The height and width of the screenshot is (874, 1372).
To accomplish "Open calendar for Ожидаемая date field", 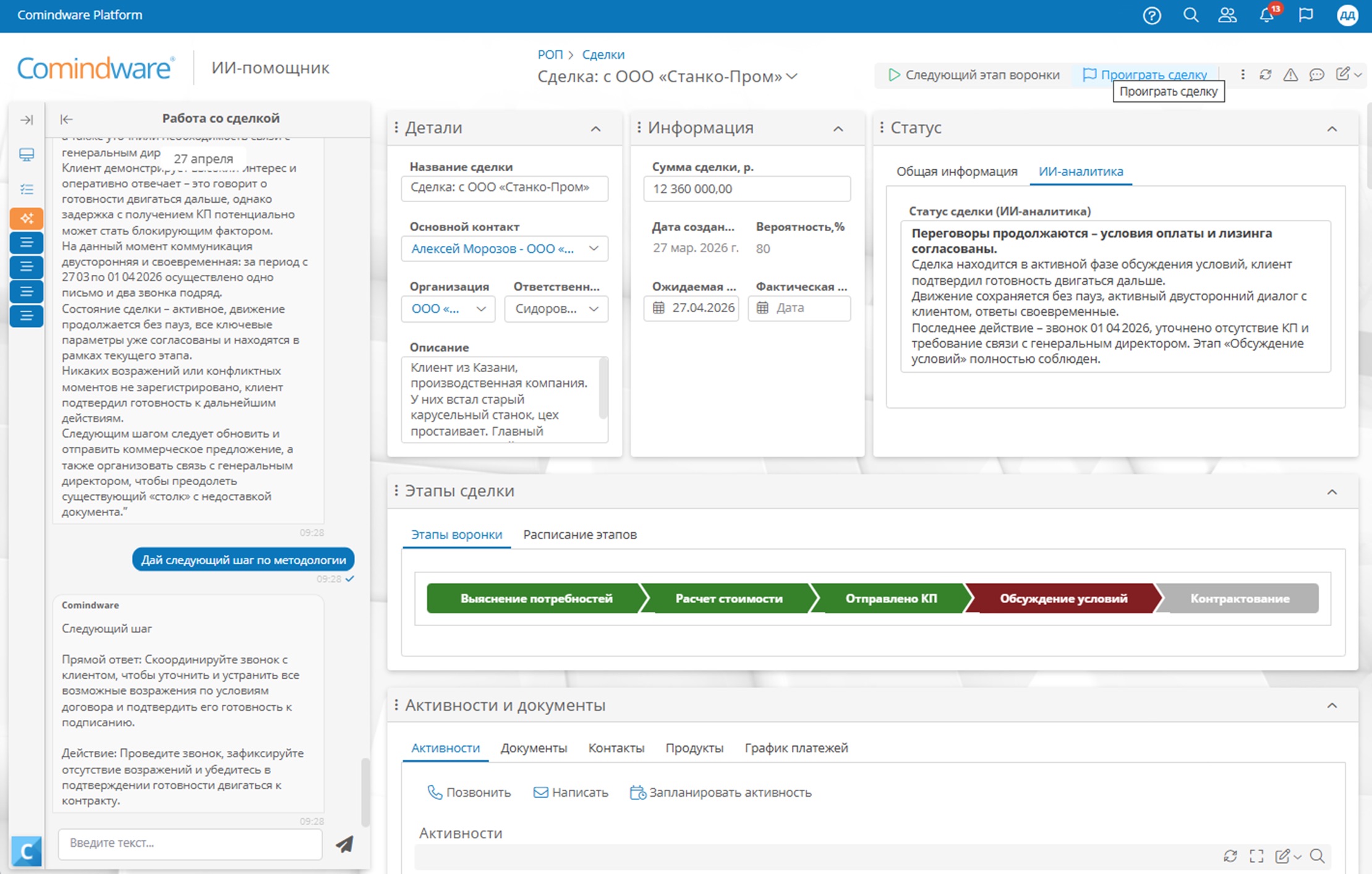I will pyautogui.click(x=658, y=308).
